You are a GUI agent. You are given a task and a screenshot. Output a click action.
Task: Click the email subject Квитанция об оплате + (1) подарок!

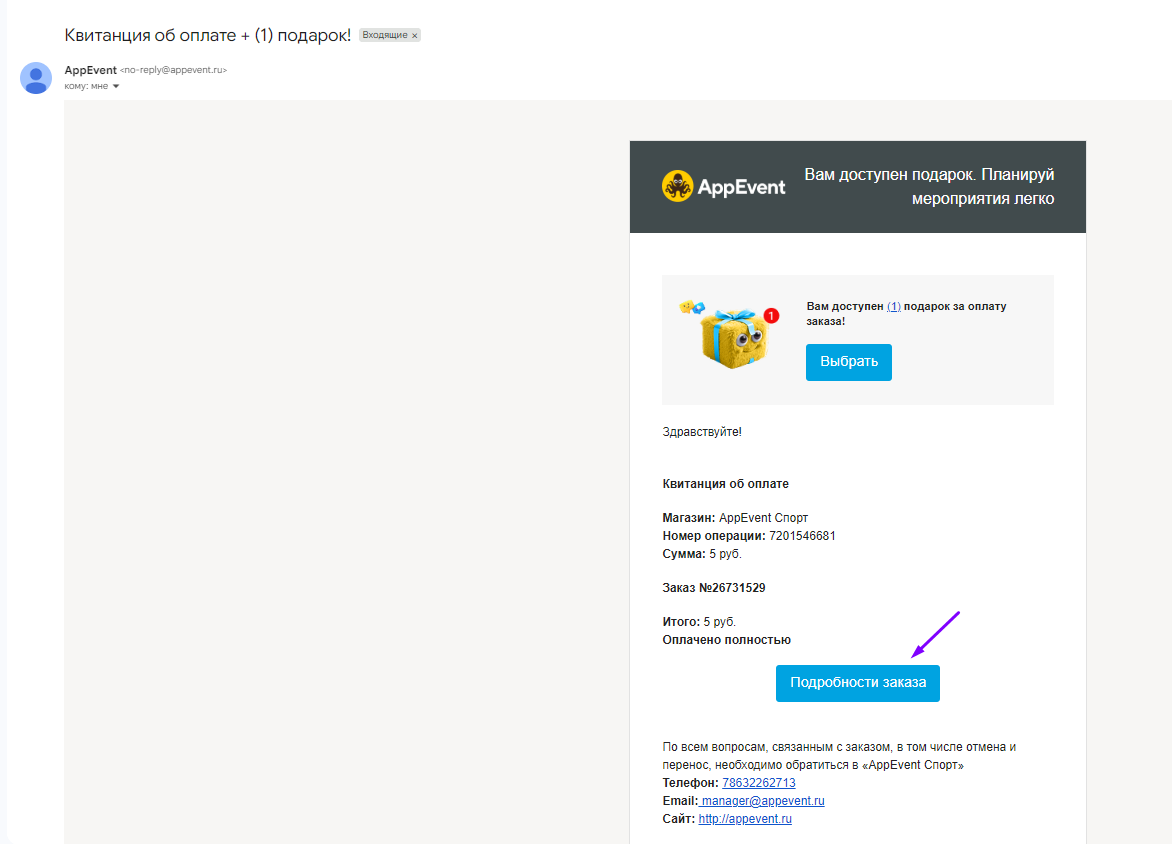[208, 35]
